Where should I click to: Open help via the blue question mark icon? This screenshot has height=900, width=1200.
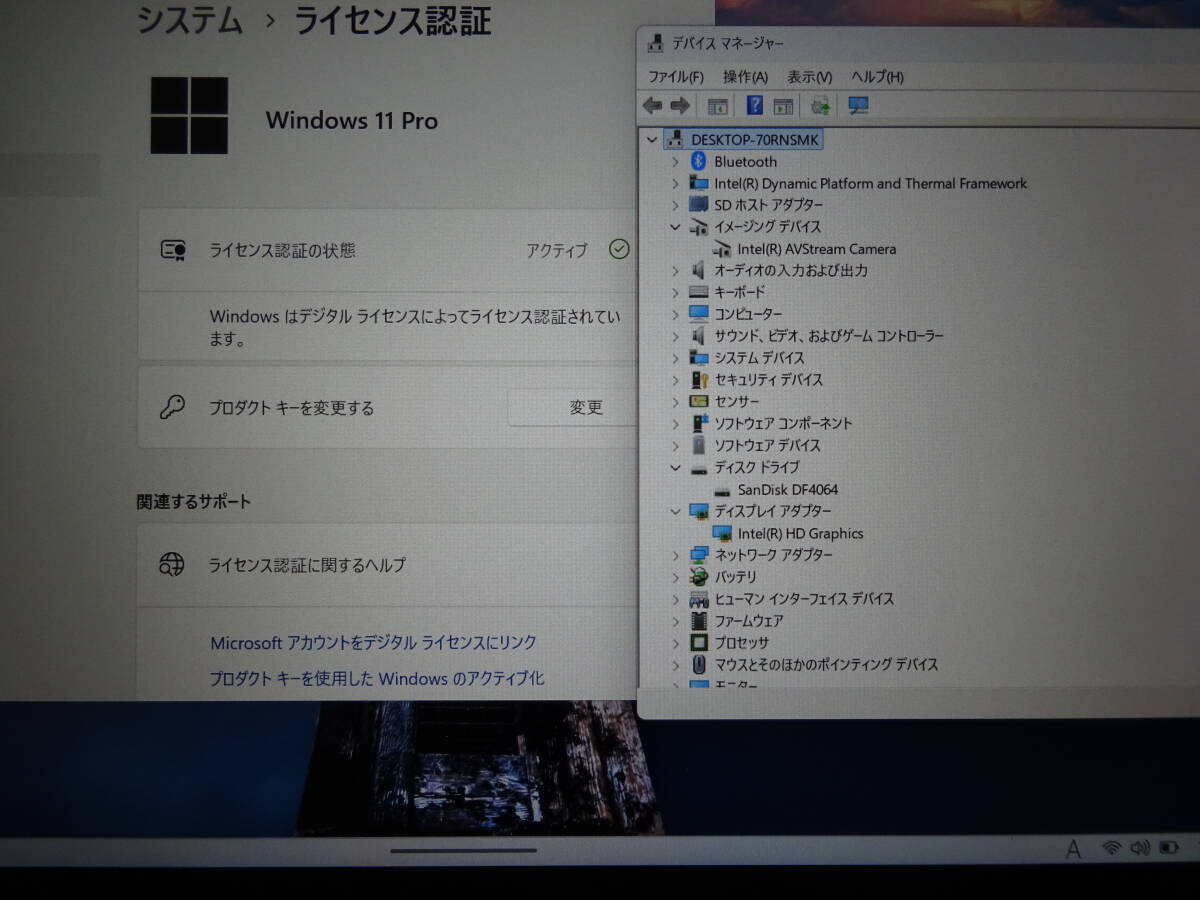(x=755, y=105)
